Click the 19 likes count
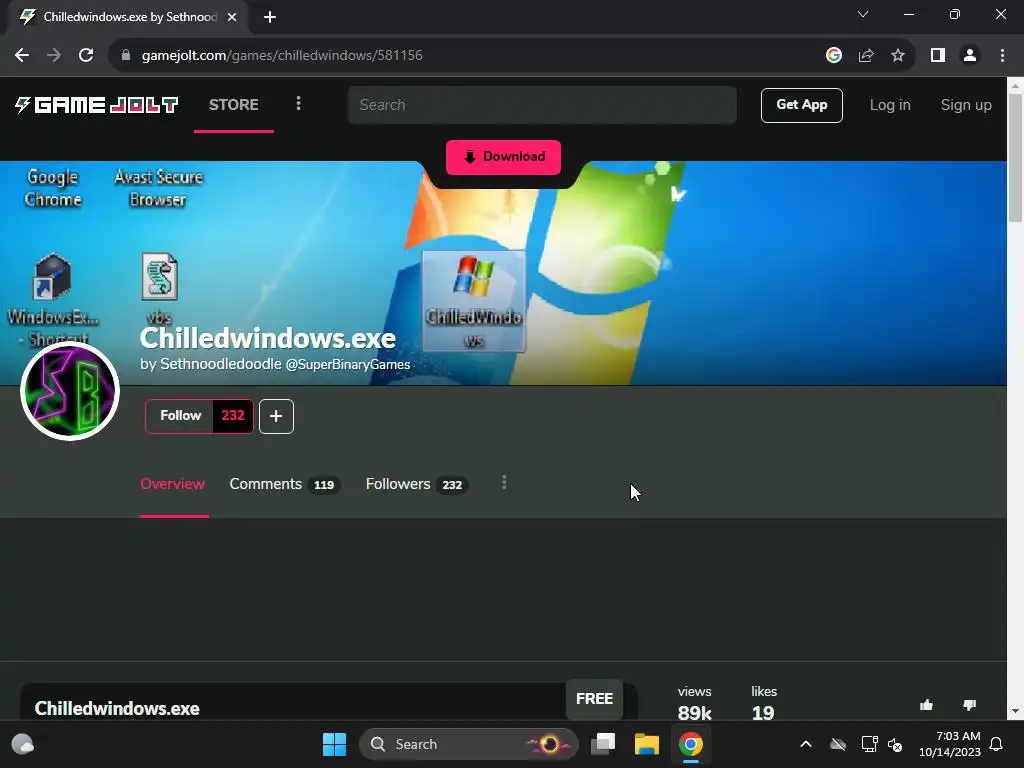This screenshot has height=768, width=1024. [763, 712]
